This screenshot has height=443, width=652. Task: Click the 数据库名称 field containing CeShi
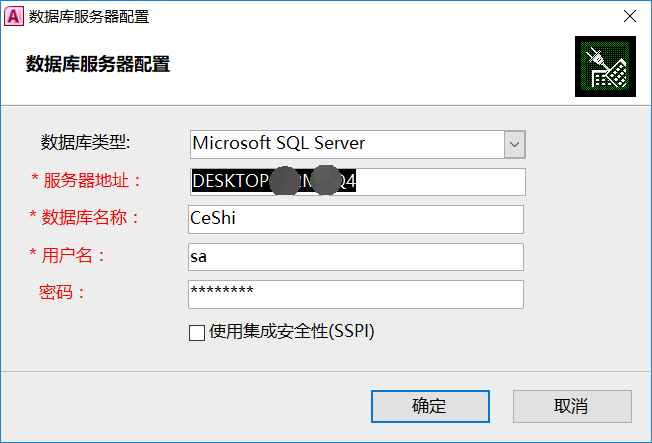coord(356,219)
